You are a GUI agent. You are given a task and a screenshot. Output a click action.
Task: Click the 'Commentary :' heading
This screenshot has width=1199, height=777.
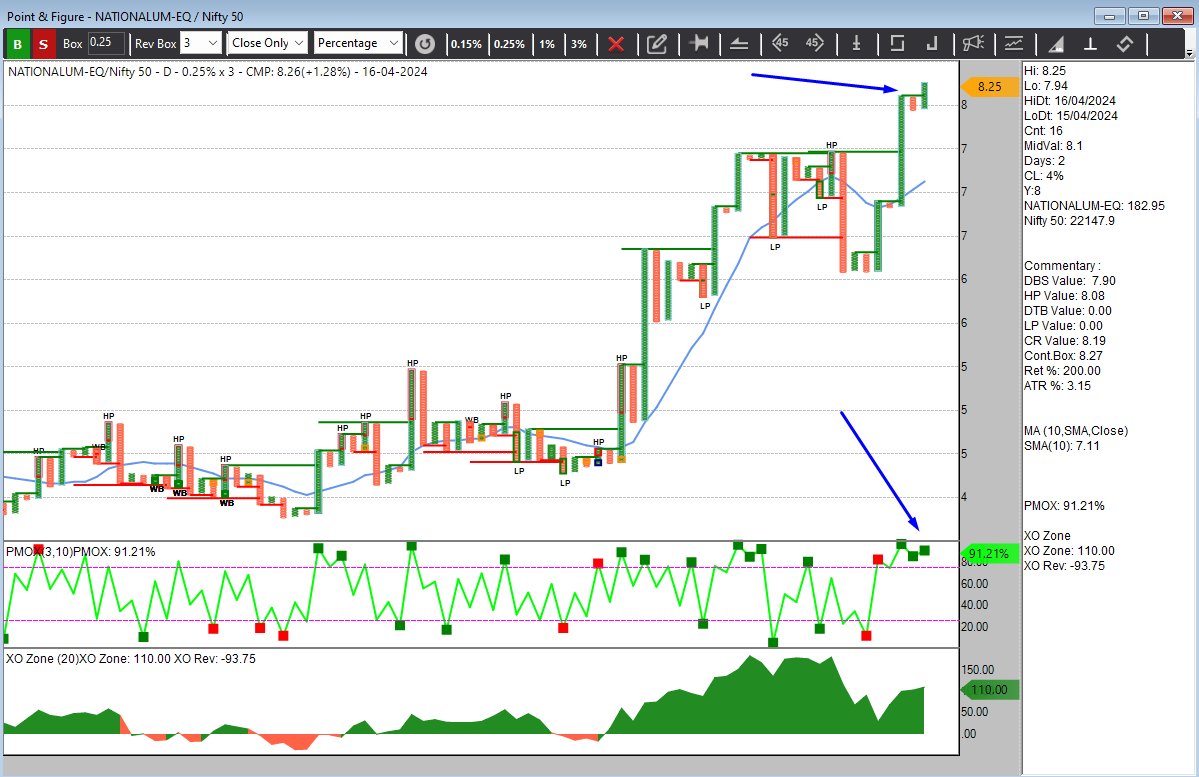point(1062,266)
